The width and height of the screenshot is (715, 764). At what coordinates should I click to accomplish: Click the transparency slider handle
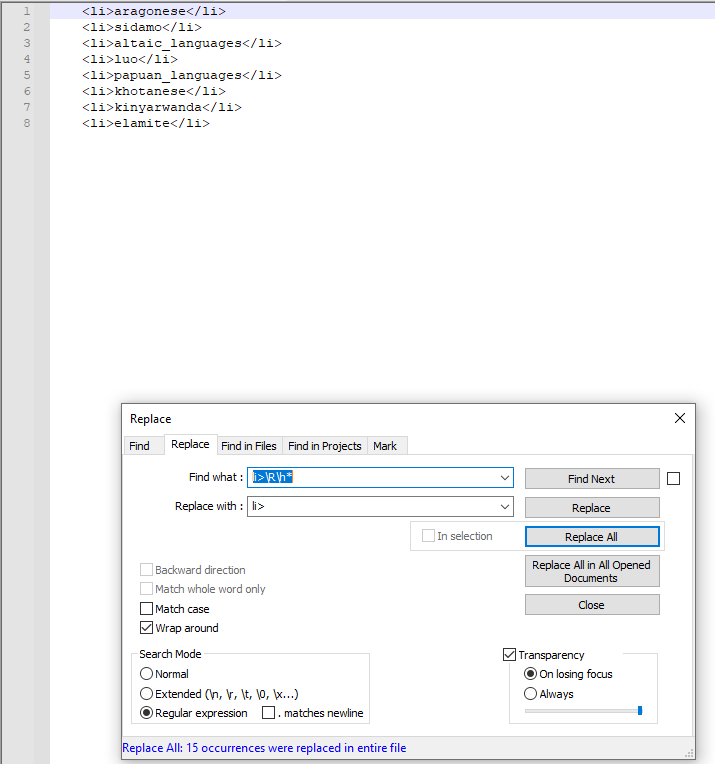[640, 711]
